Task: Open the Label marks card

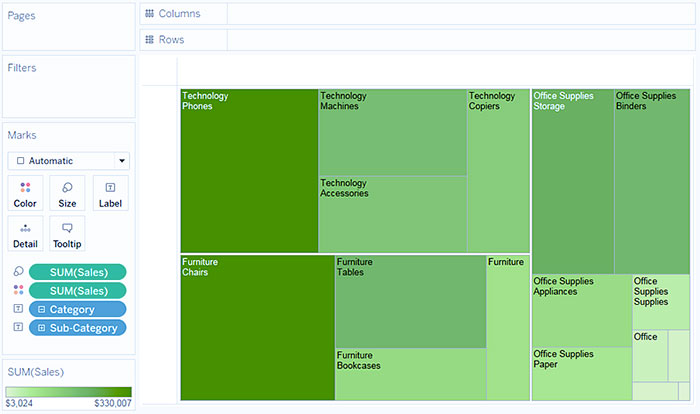Action: click(110, 193)
